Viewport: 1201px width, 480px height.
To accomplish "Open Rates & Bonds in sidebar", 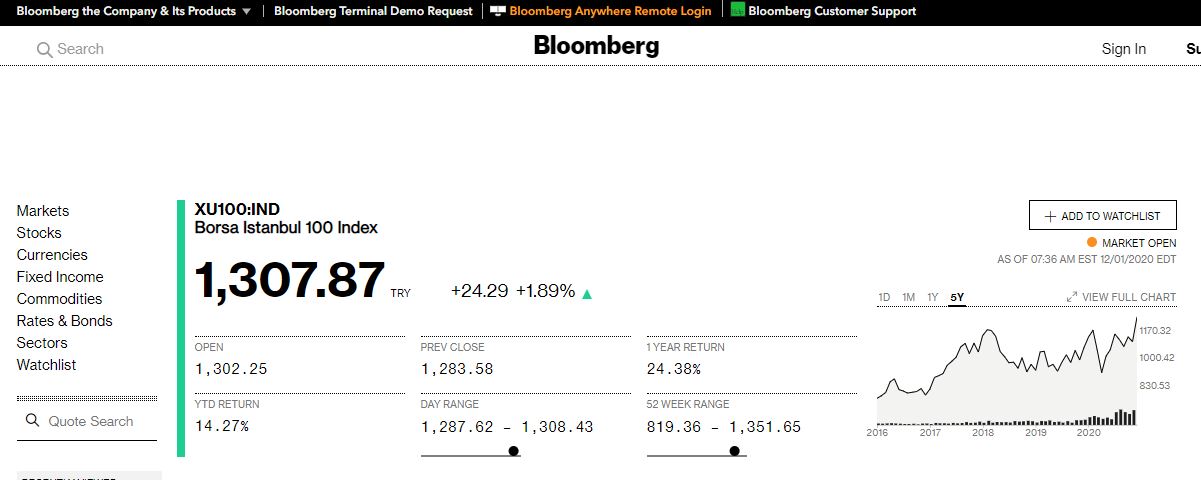I will 64,321.
